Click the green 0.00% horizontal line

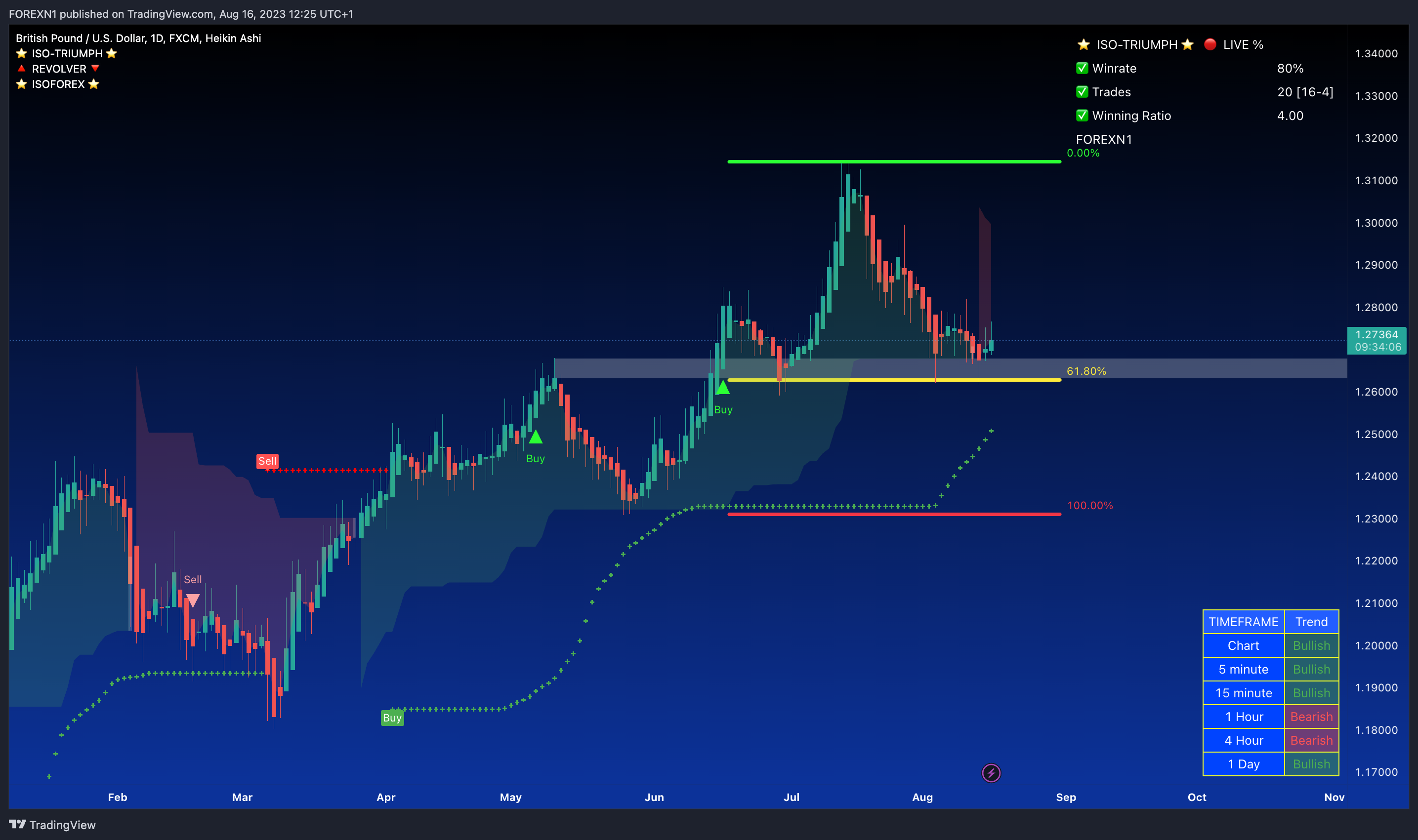[x=894, y=162]
